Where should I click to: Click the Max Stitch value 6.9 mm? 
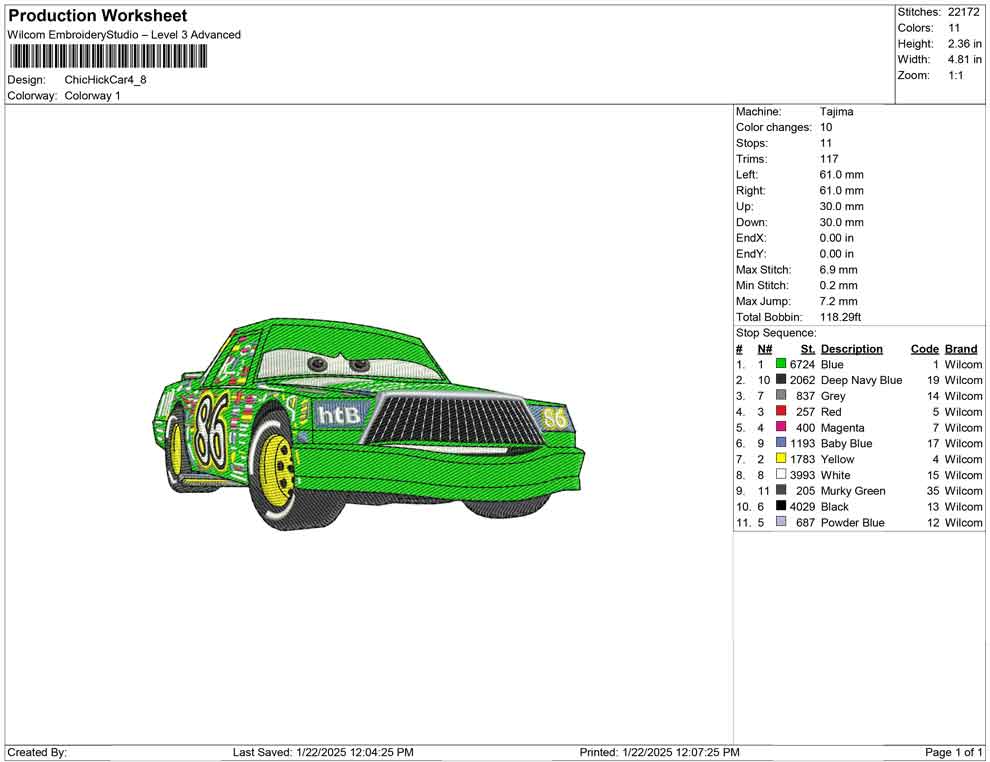click(x=838, y=270)
